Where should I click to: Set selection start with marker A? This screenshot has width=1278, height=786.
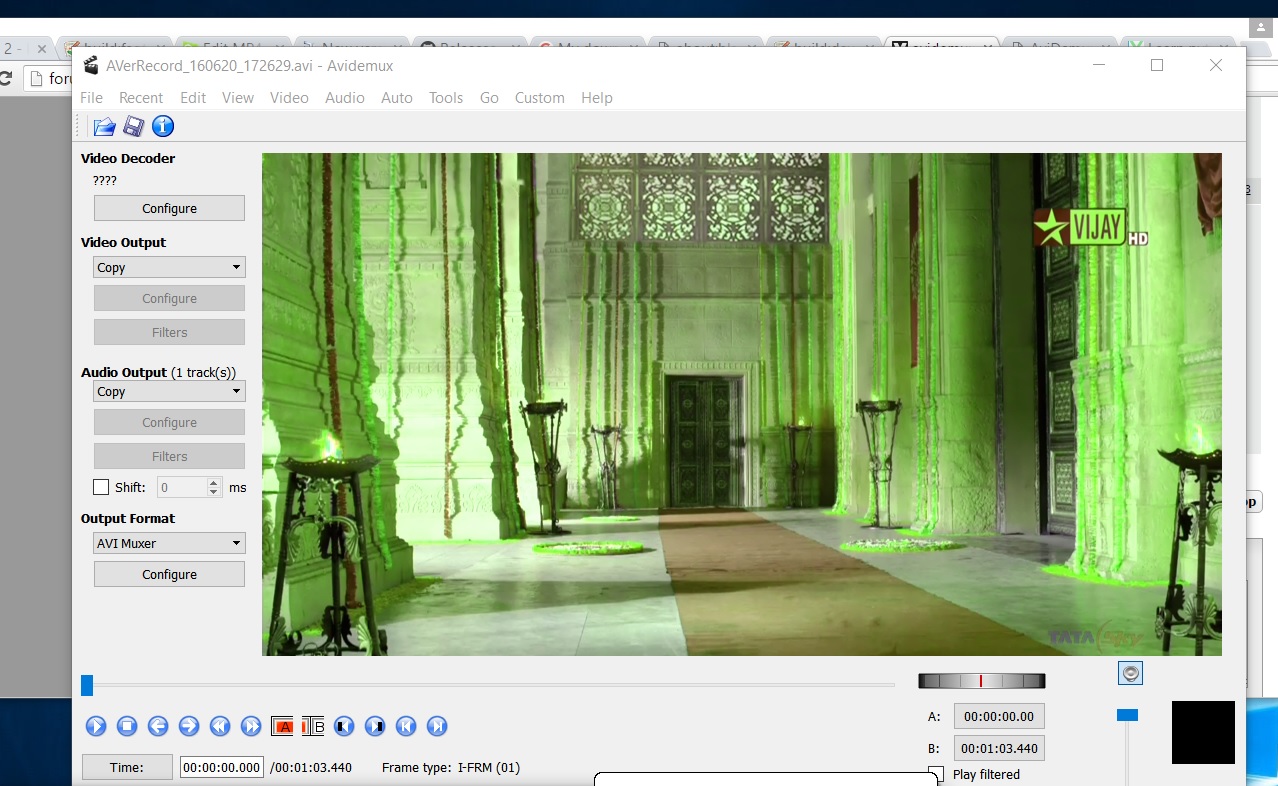[282, 726]
